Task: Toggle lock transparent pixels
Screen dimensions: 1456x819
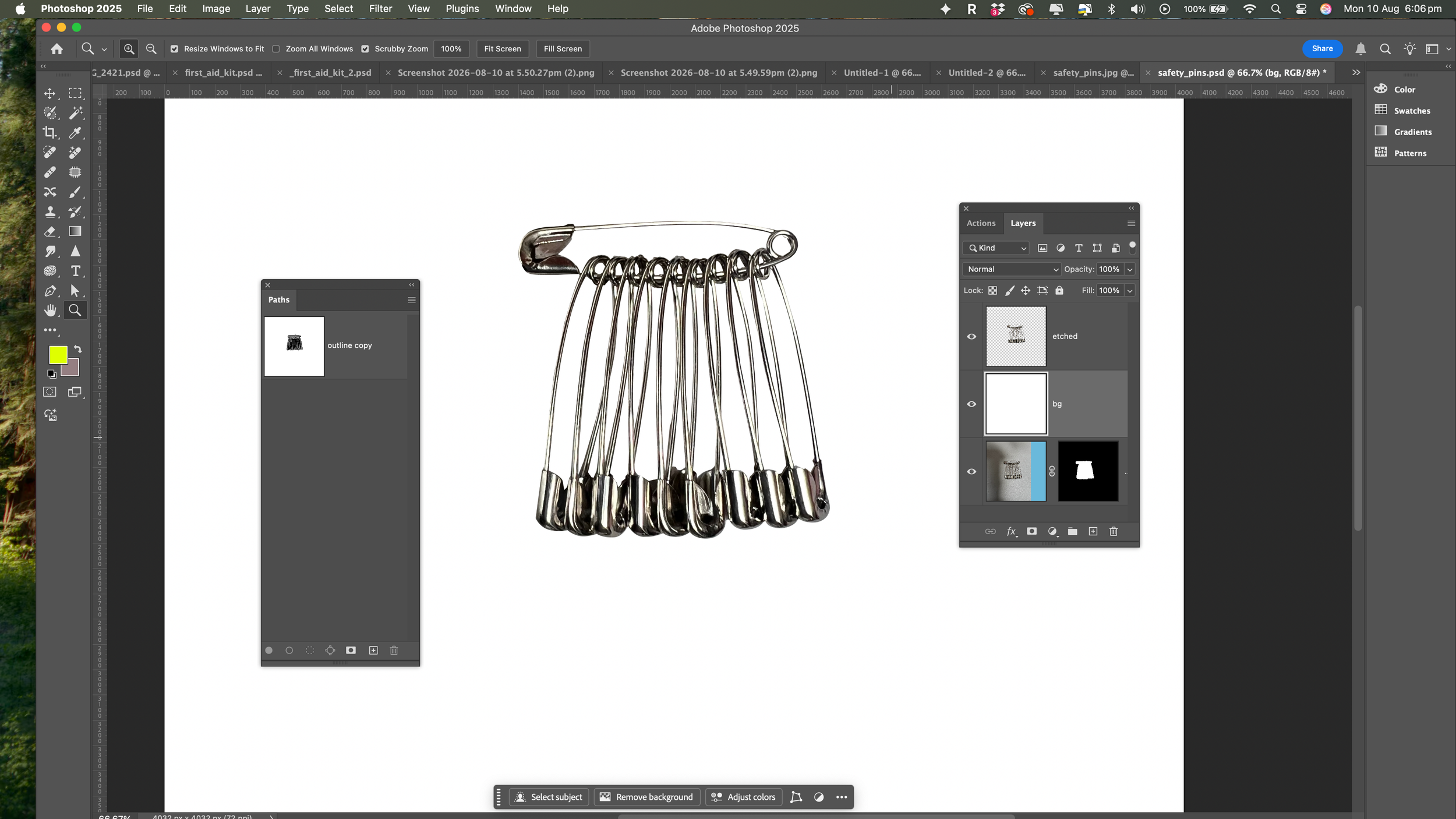Action: (992, 291)
